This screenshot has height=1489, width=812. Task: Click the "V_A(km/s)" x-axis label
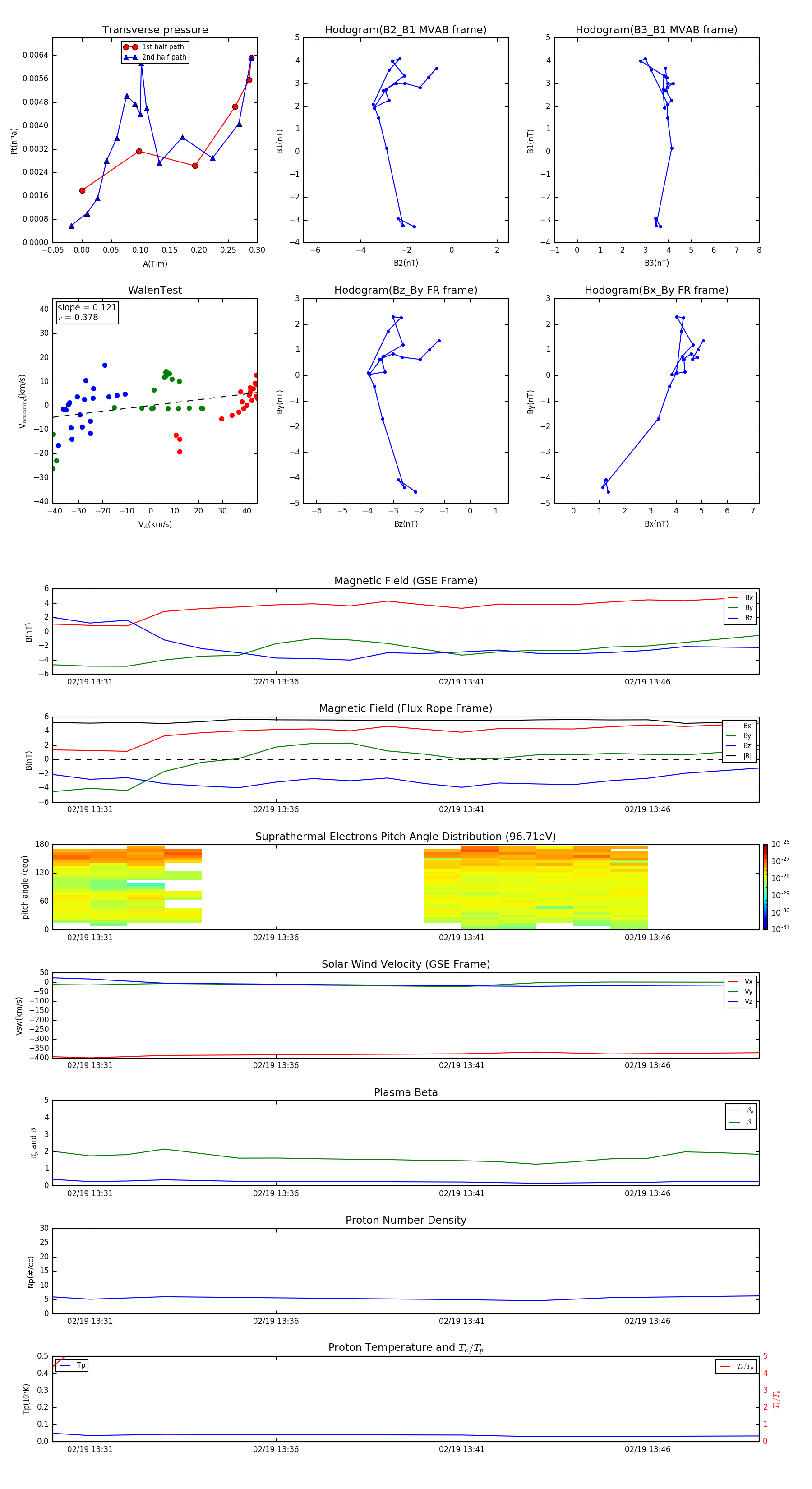(155, 524)
